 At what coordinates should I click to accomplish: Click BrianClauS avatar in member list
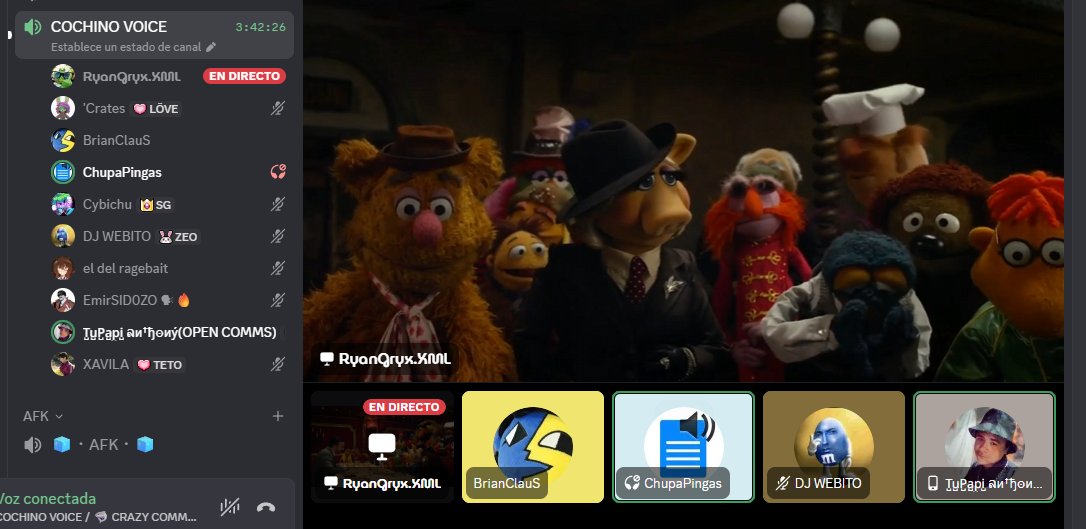click(63, 140)
